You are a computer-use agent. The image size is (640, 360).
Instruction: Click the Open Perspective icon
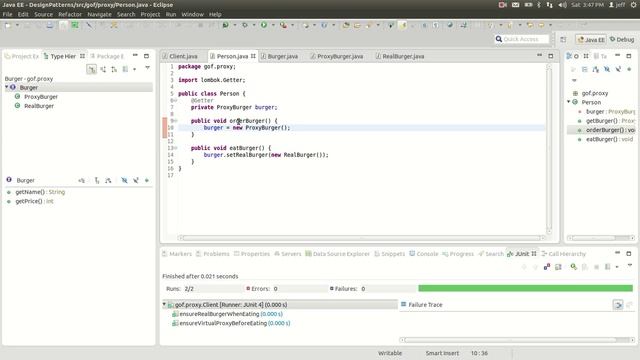(563, 40)
